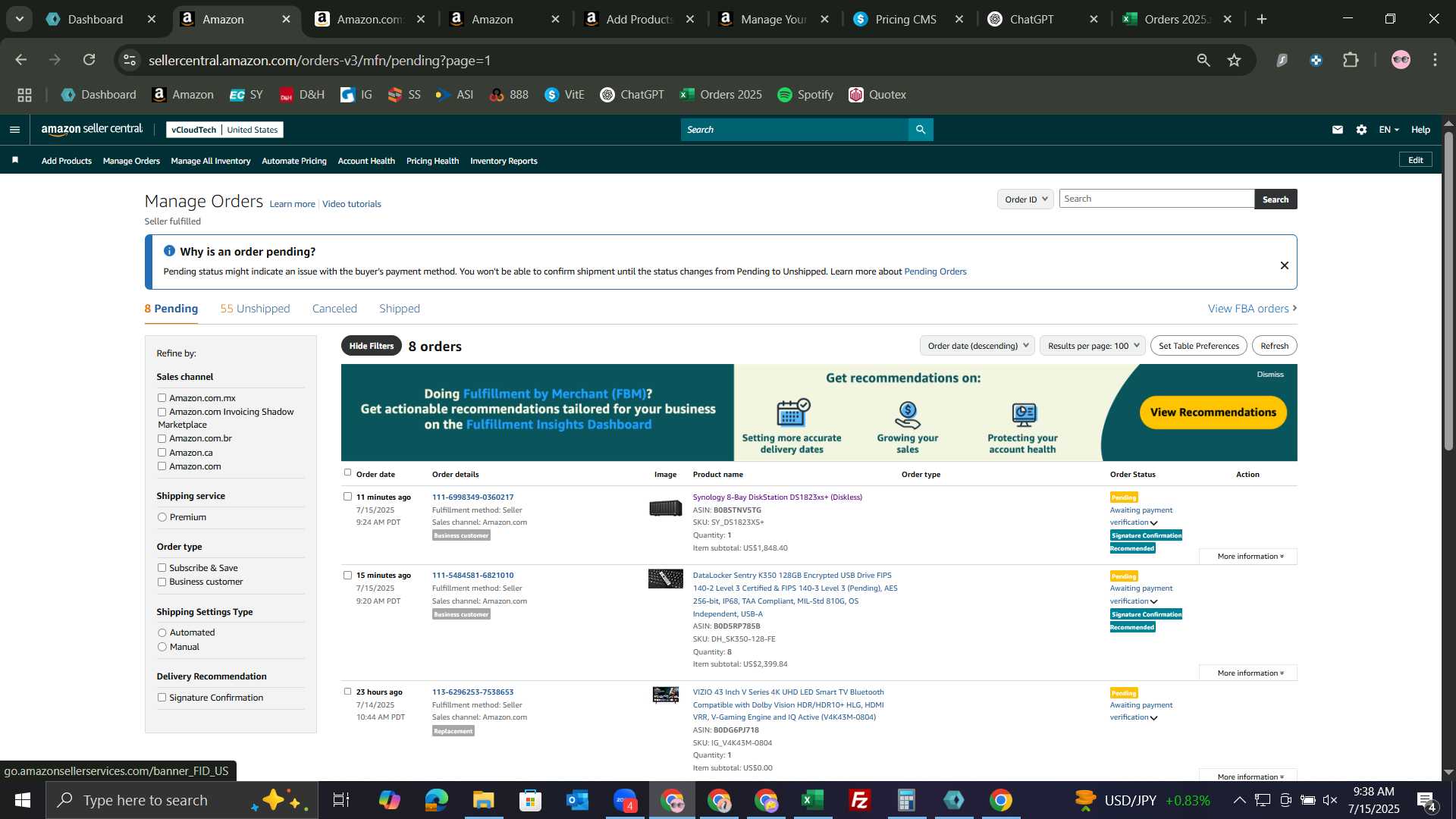The height and width of the screenshot is (819, 1456).
Task: Tick the select-all orders checkbox in header
Action: (x=347, y=472)
